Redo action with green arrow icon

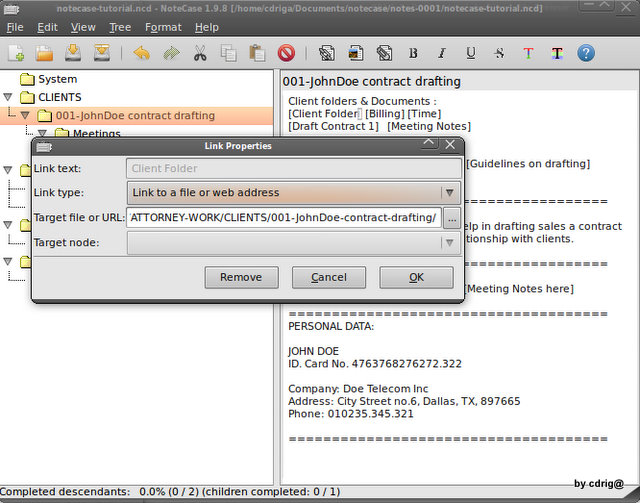[171, 53]
